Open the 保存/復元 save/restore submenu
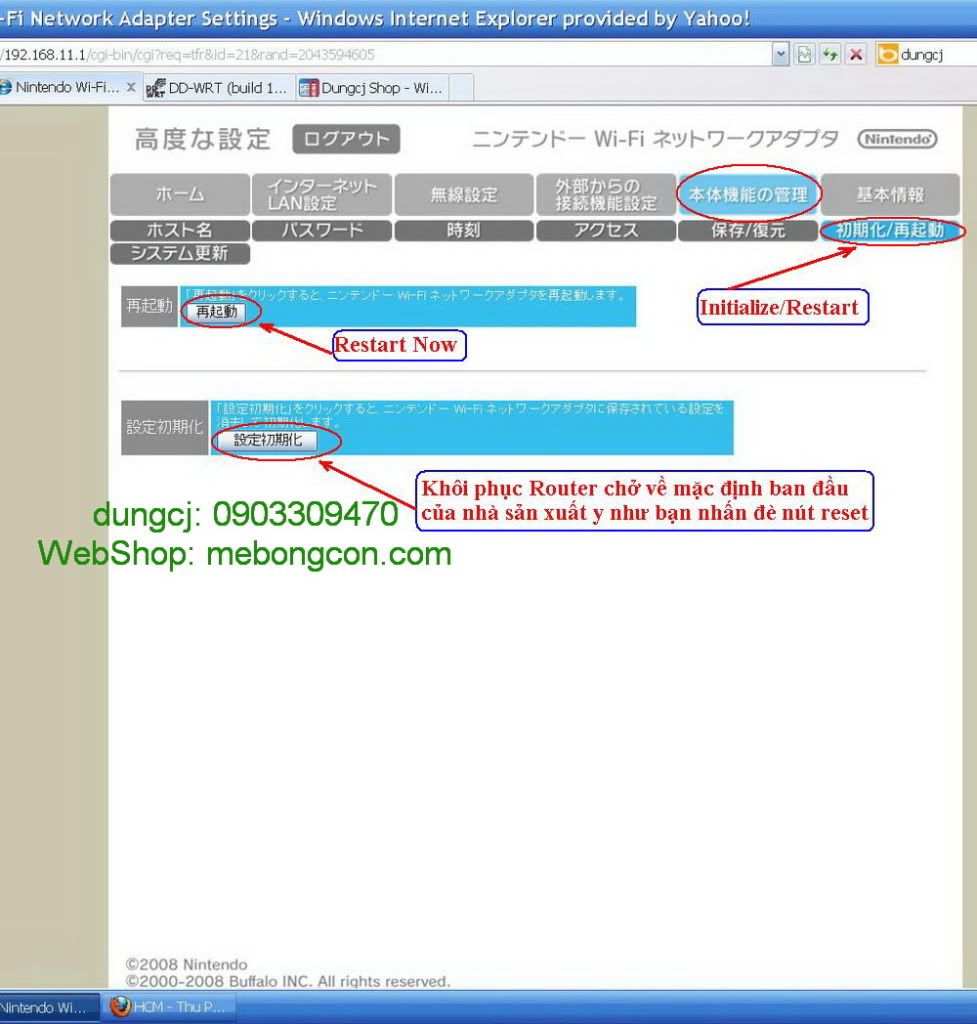 click(x=747, y=231)
